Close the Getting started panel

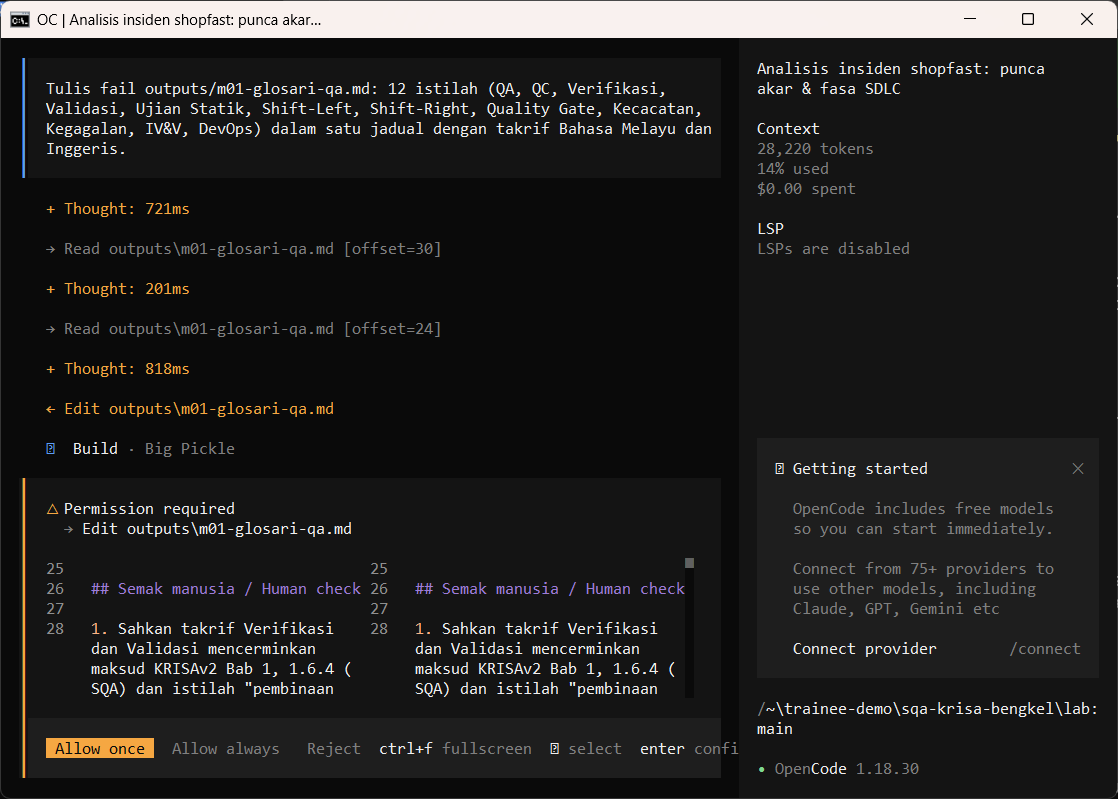pos(1077,468)
